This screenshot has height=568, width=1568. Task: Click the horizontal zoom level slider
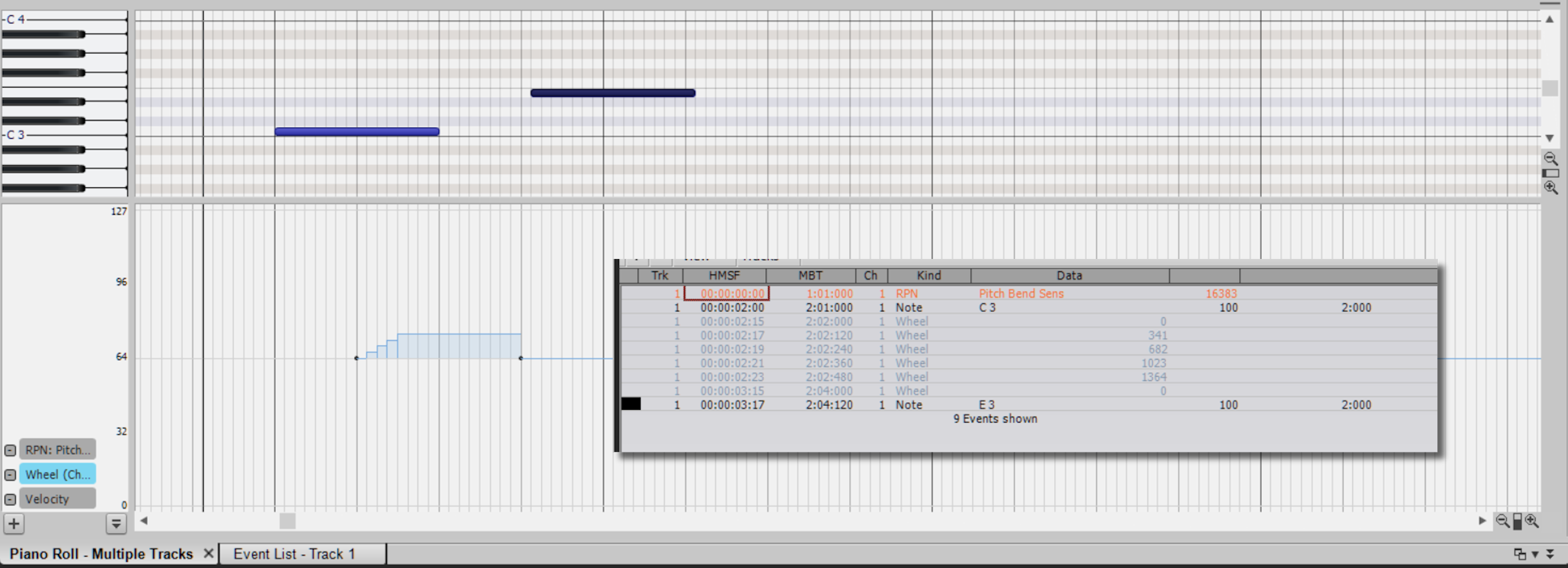(x=1517, y=521)
